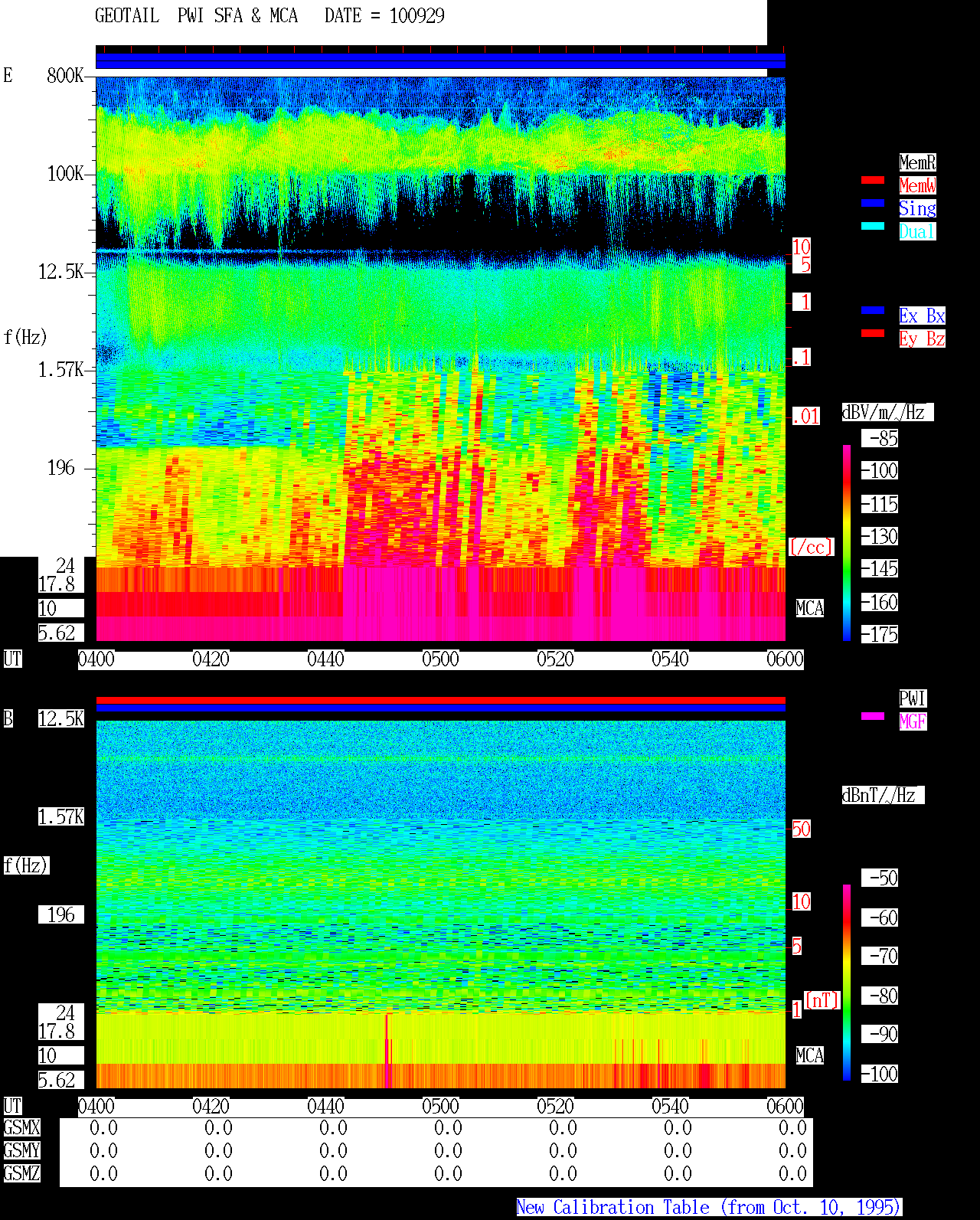Click the PWI legend label

point(913,698)
